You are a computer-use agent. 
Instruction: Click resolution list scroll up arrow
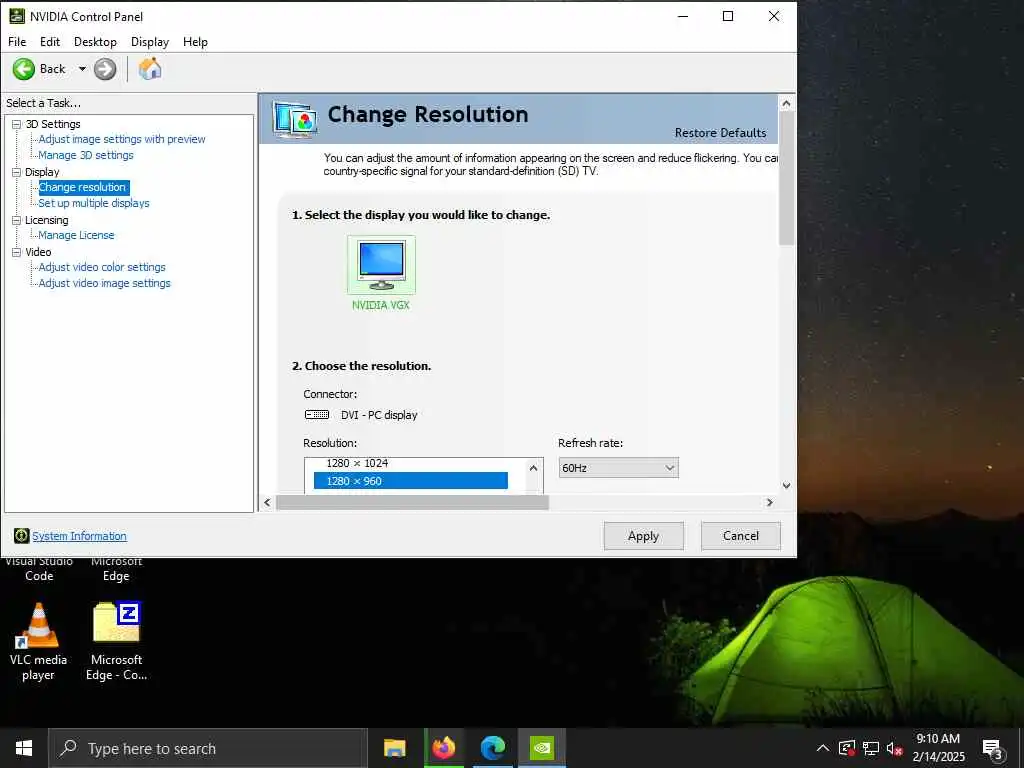click(534, 468)
